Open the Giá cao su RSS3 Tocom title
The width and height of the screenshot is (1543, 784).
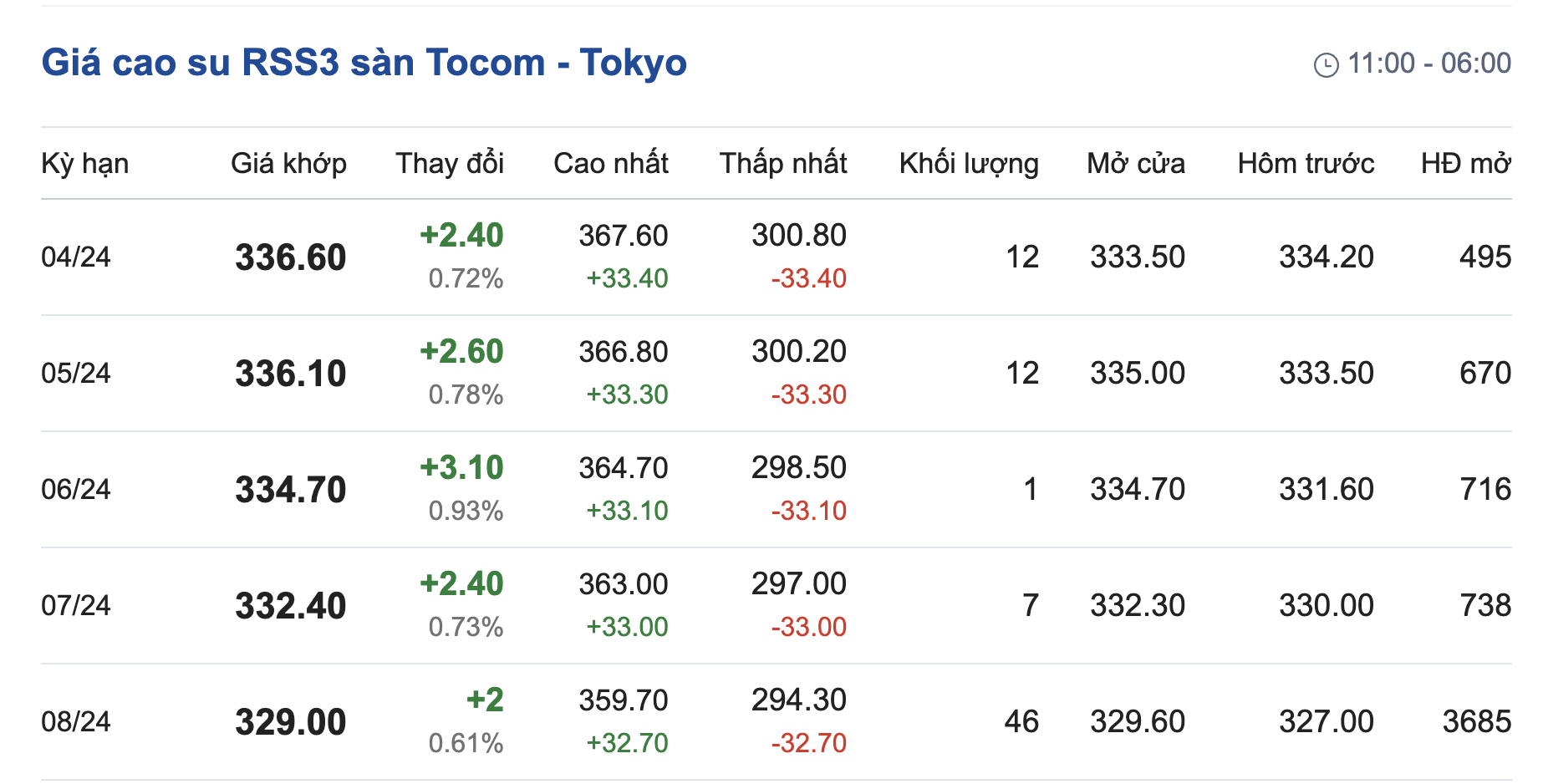click(364, 63)
